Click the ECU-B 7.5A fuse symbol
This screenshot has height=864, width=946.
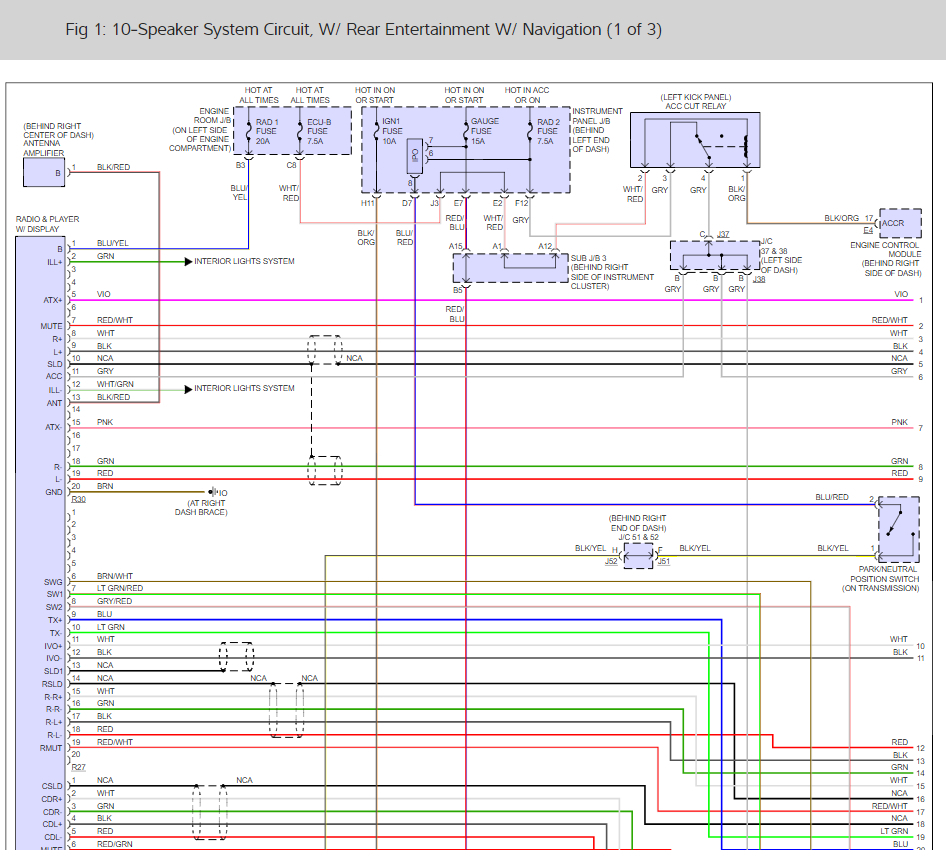(300, 131)
